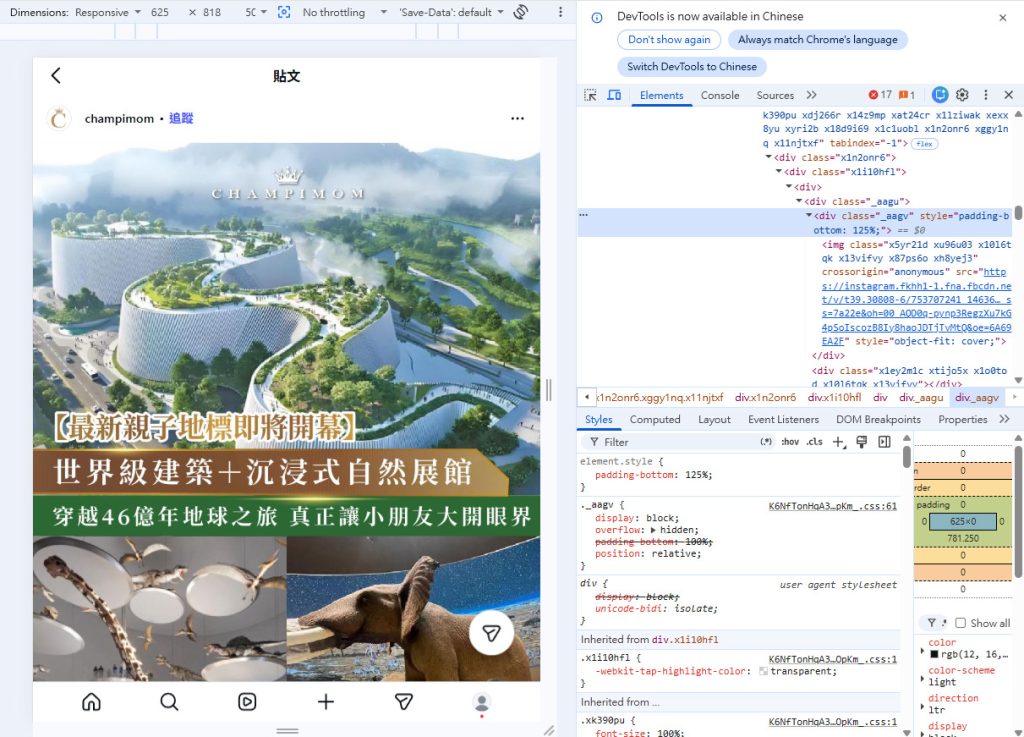
Task: Click the info icon in language banner
Action: [x=596, y=18]
